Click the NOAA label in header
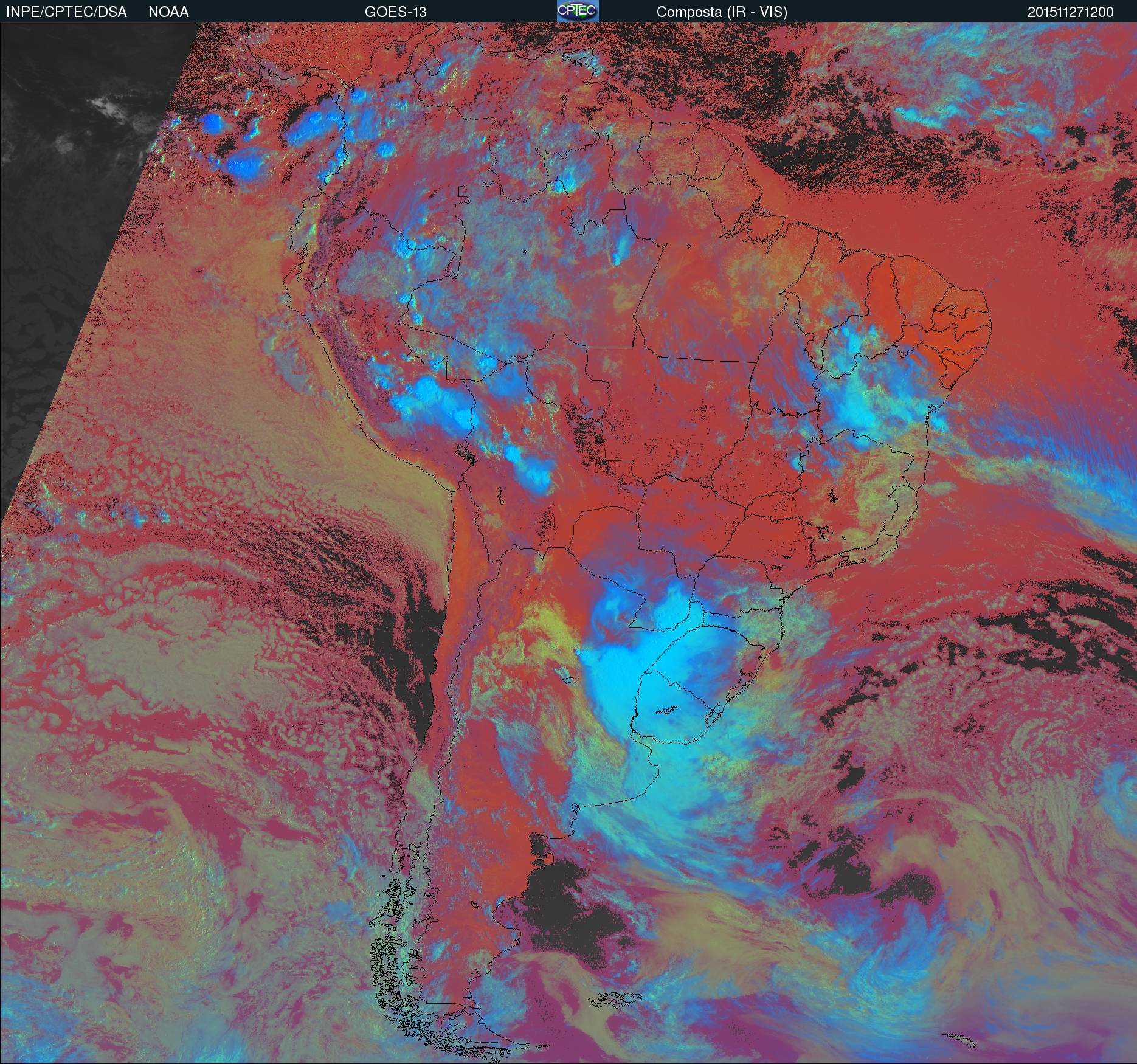The image size is (1137, 1064). coord(168,12)
